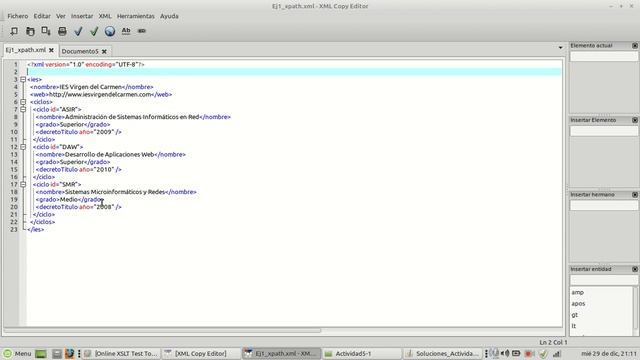The image size is (640, 360).
Task: Click the Ln 2 Col 1 status indicator
Action: 553,342
